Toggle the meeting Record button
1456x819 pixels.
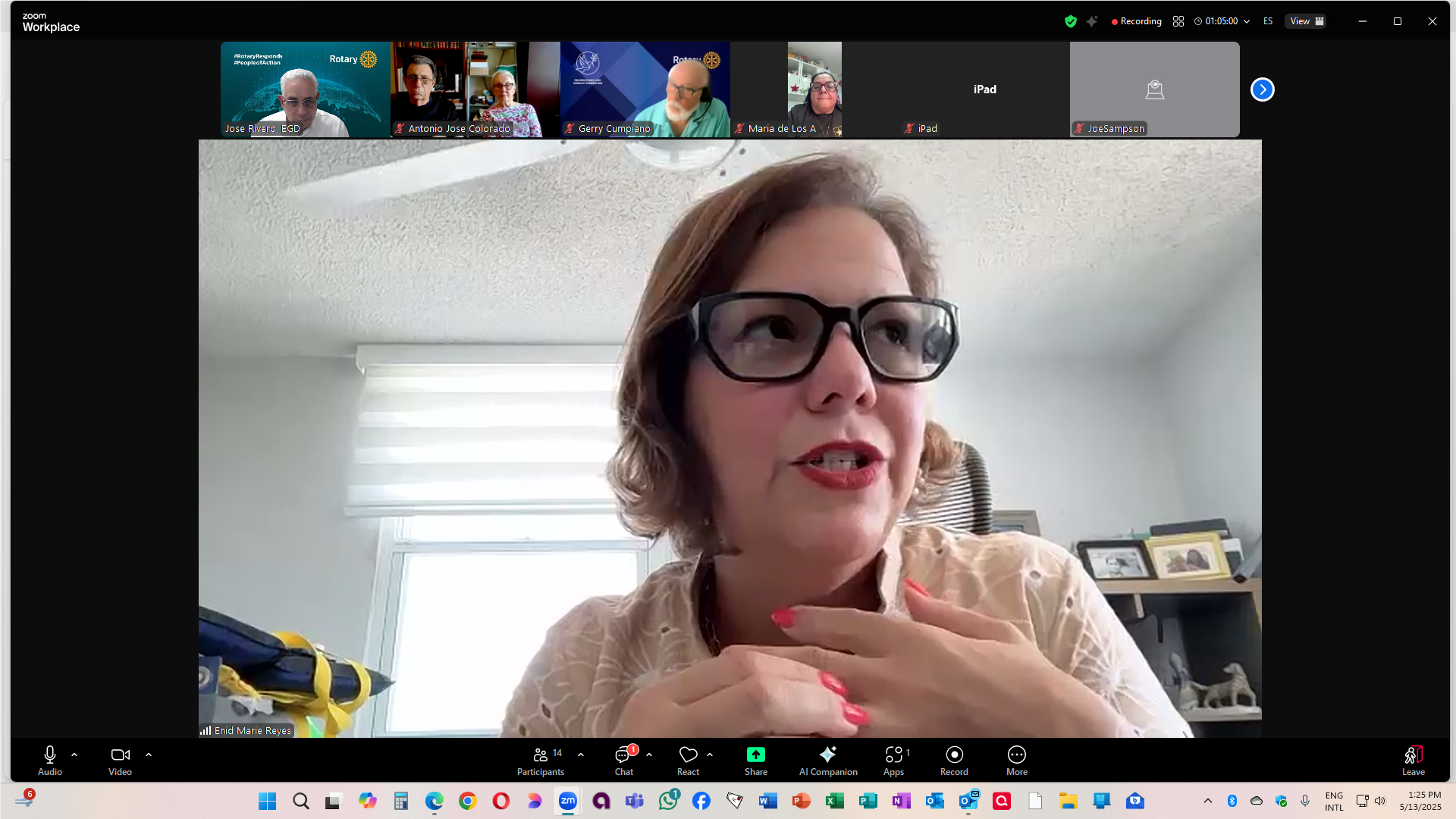[x=954, y=760]
